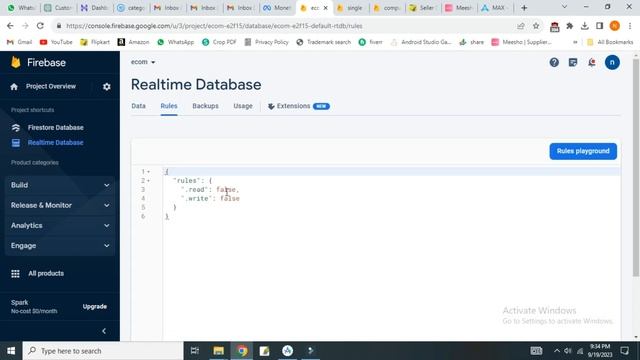
Task: Click the share page icon in the address bar
Action: tap(520, 26)
